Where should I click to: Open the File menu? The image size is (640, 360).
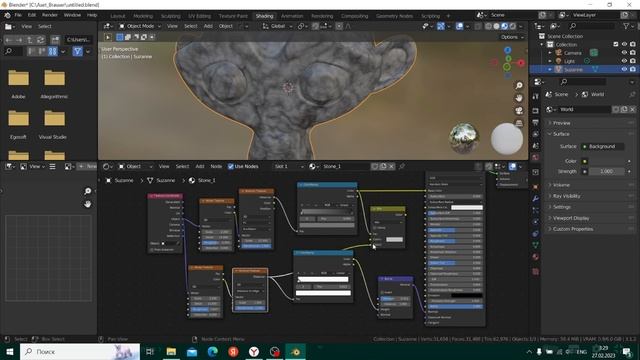pyautogui.click(x=18, y=15)
